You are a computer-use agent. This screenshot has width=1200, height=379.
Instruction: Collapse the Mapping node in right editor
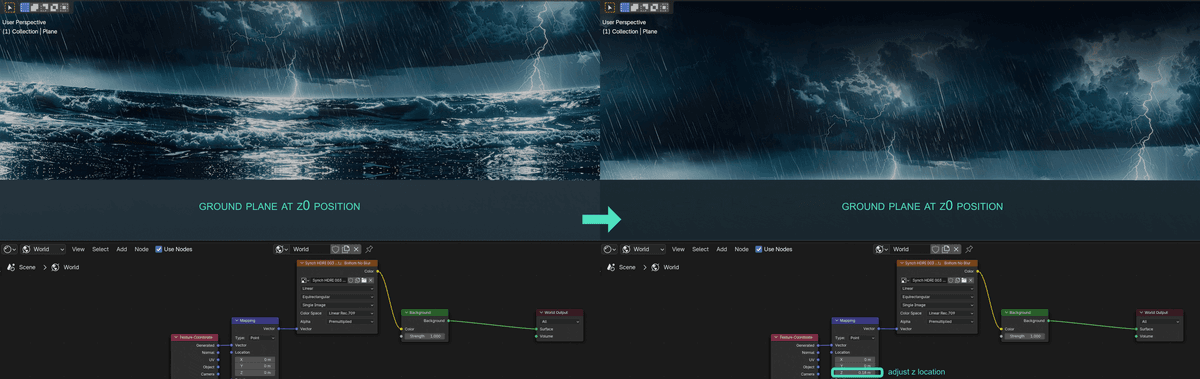click(x=837, y=321)
